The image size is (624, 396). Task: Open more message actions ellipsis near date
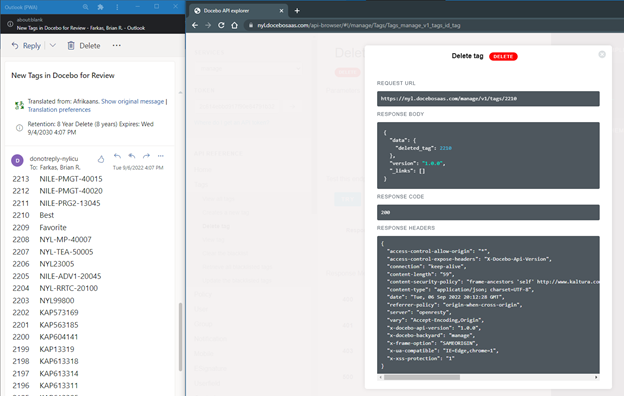[160, 156]
